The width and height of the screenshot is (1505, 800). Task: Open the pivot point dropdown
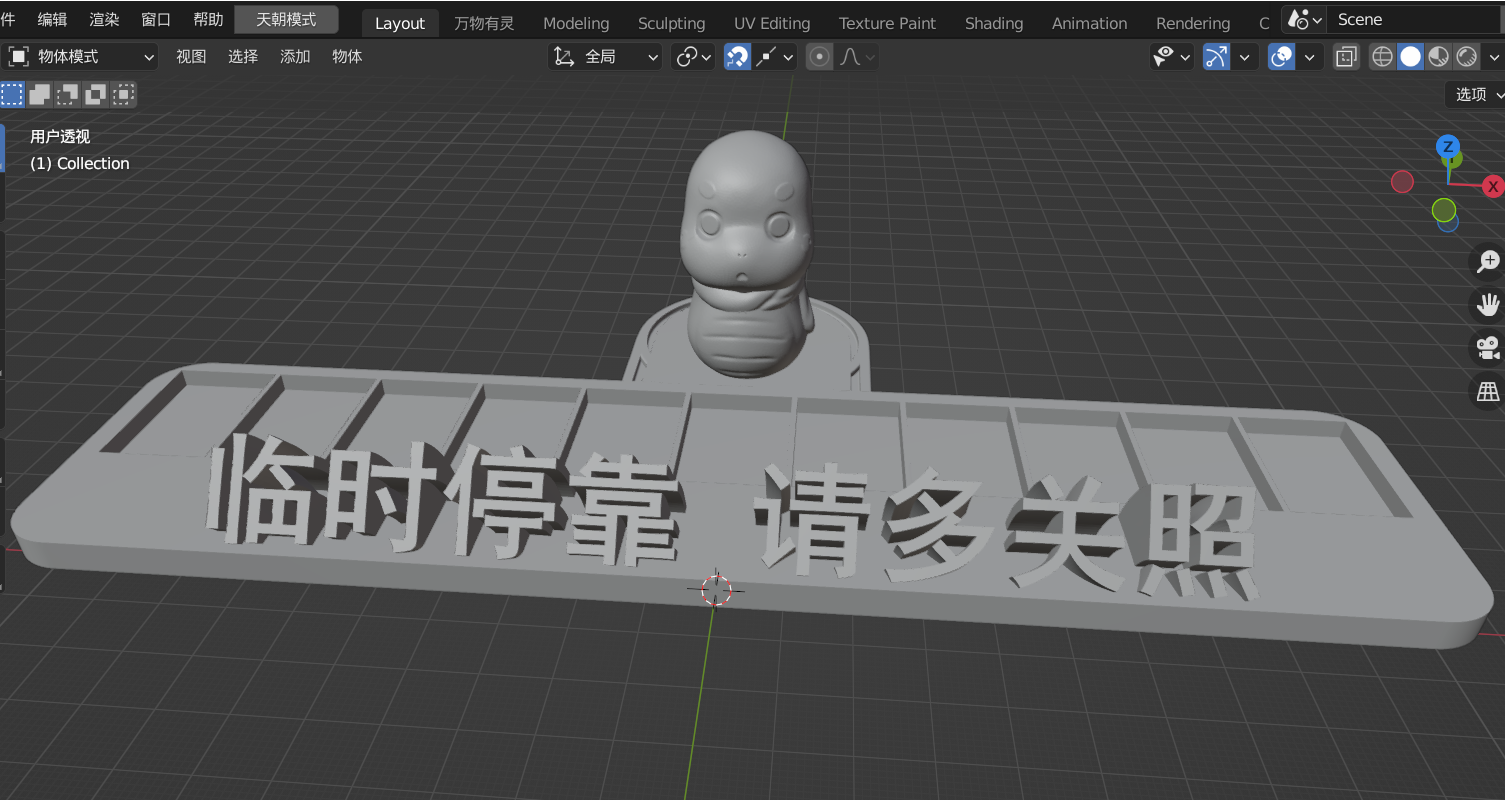coord(694,57)
